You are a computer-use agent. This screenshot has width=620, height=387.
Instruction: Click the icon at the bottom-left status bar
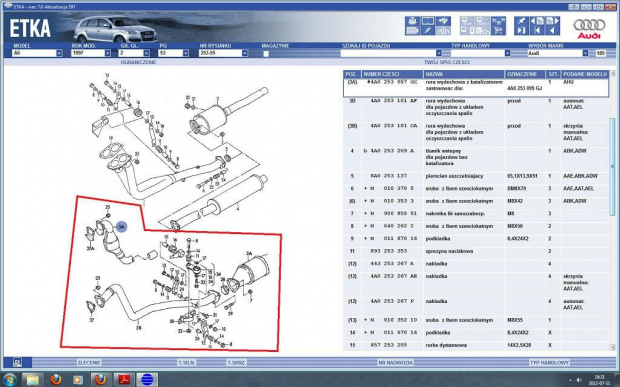[17, 362]
